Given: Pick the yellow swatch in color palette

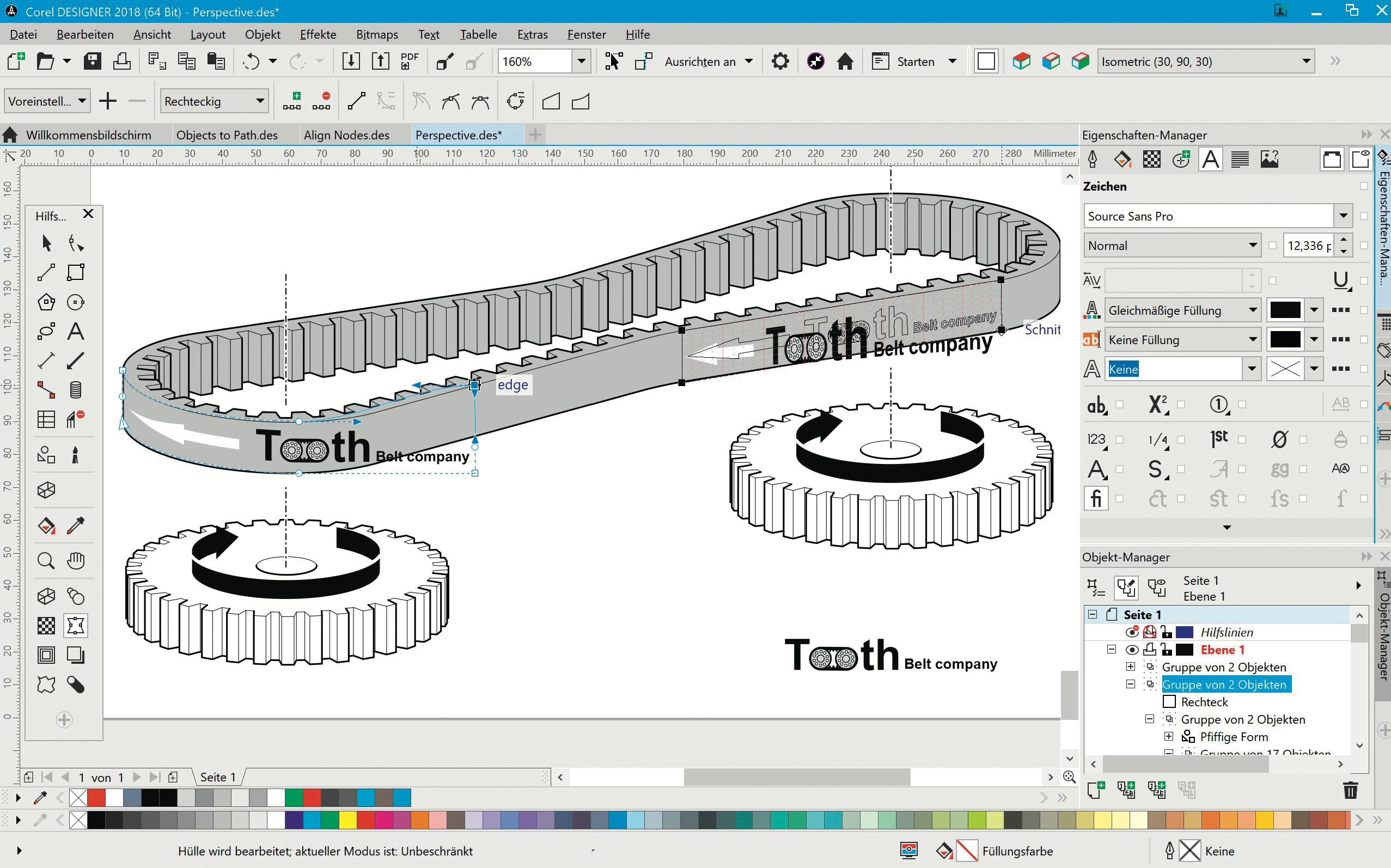Looking at the screenshot, I should [347, 820].
